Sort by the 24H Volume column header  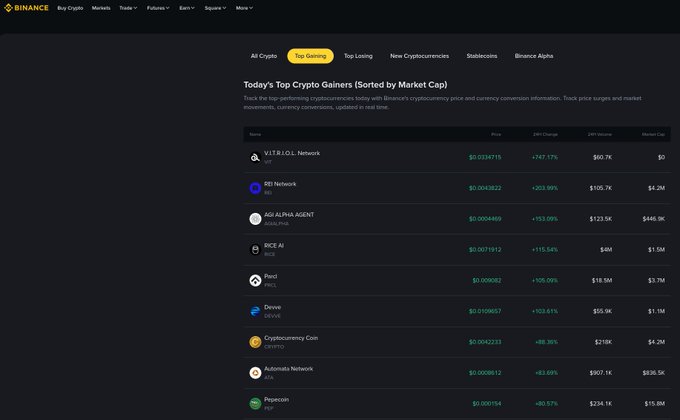[600, 134]
